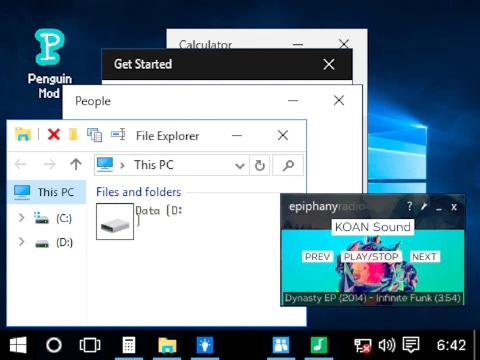Open the File Explorer search box
Image resolution: width=480 pixels, height=360 pixels.
[x=288, y=165]
